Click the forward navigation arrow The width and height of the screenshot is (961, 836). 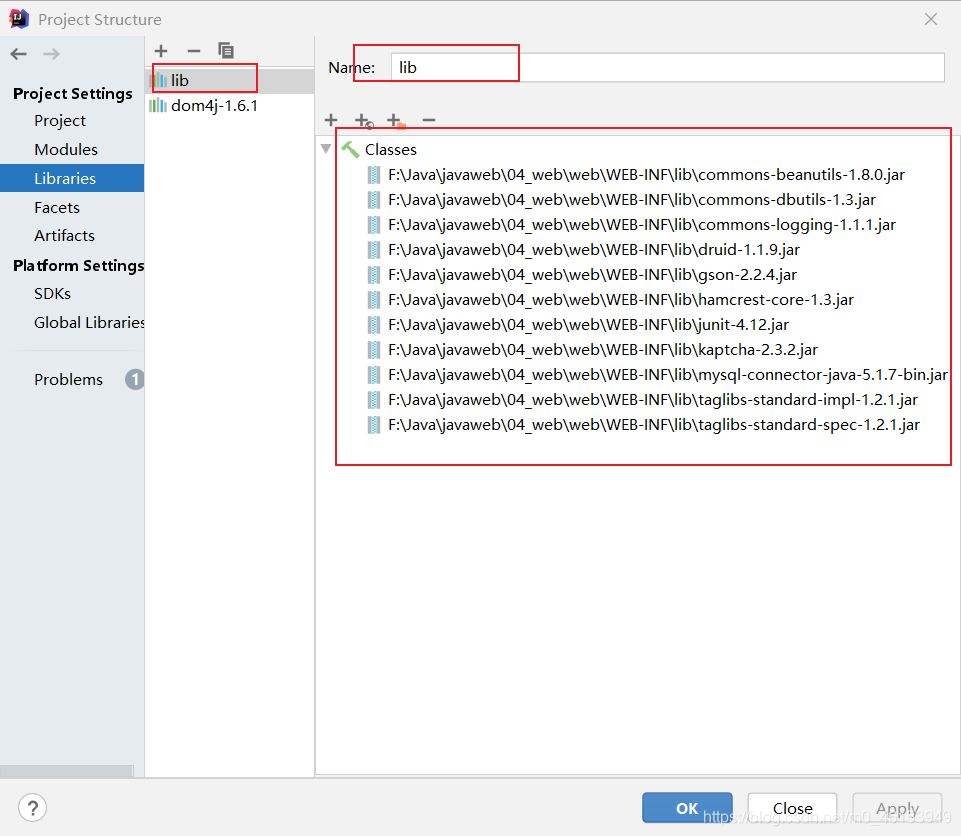point(51,54)
